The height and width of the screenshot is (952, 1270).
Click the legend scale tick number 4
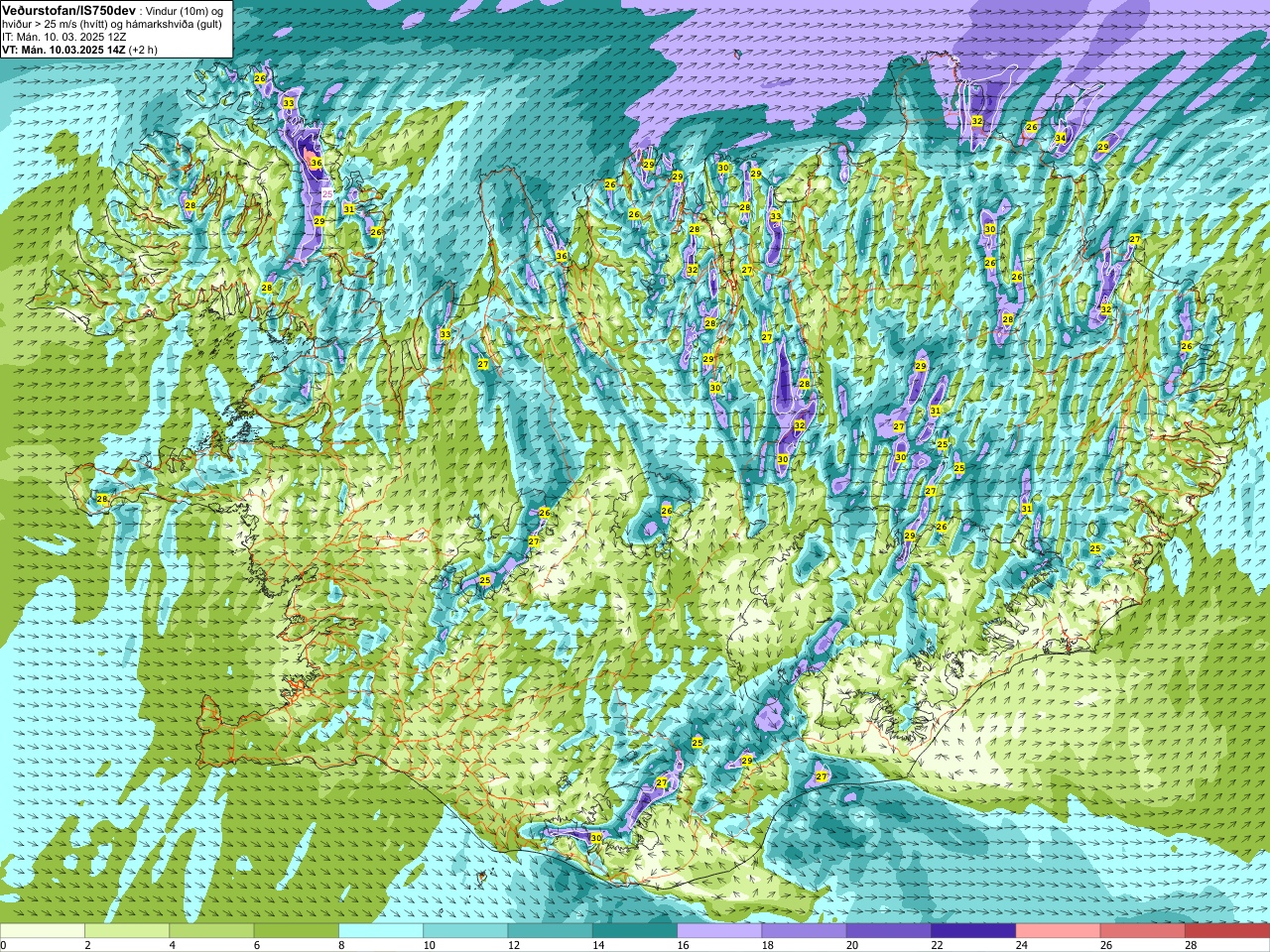(172, 945)
